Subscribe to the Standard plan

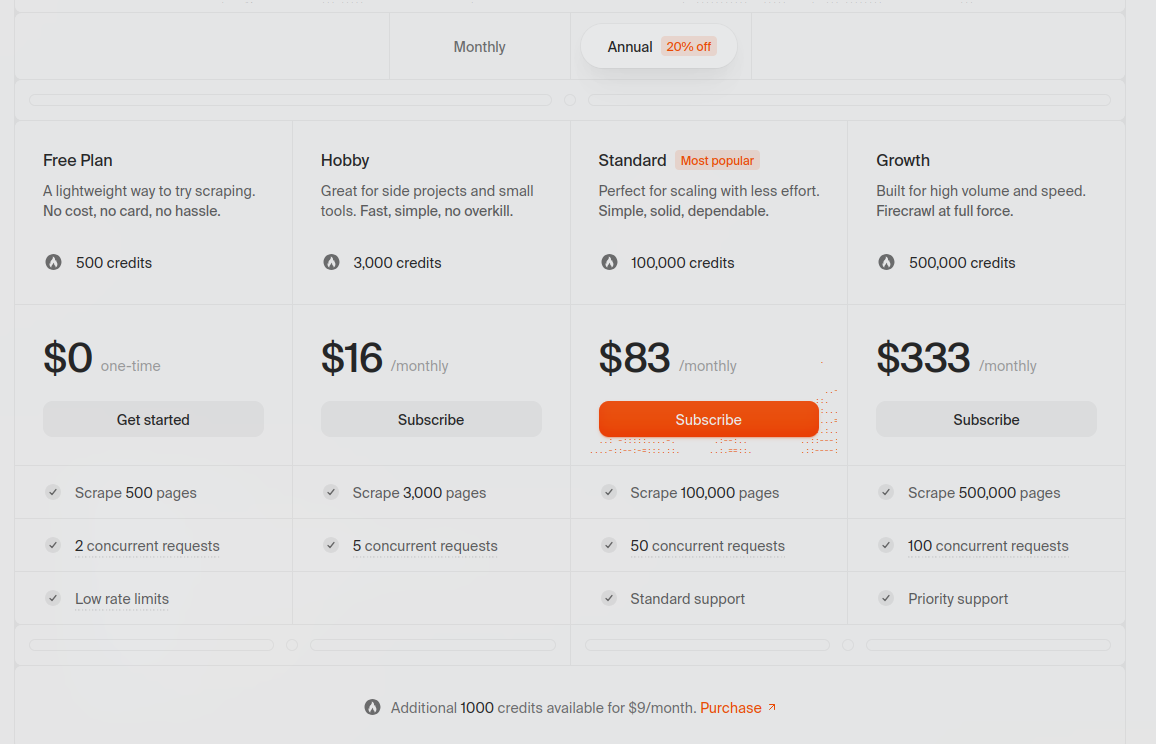pyautogui.click(x=708, y=420)
